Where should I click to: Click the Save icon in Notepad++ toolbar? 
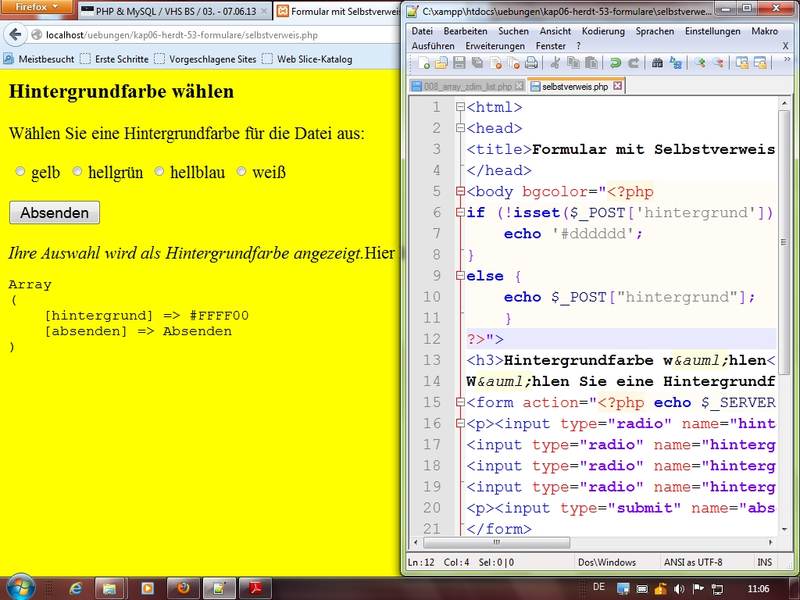(457, 63)
